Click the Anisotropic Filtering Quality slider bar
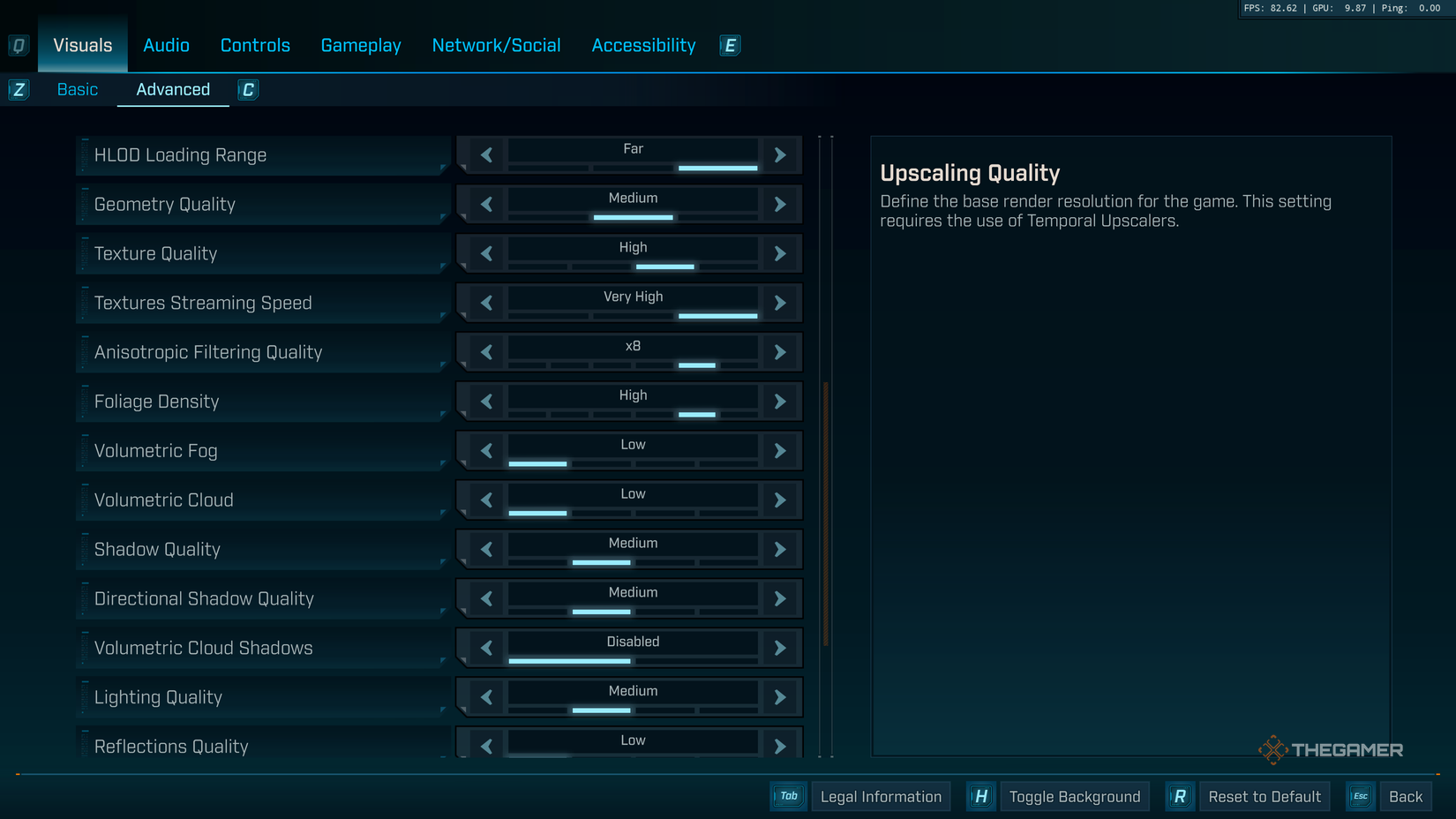The image size is (1456, 819). [x=633, y=364]
